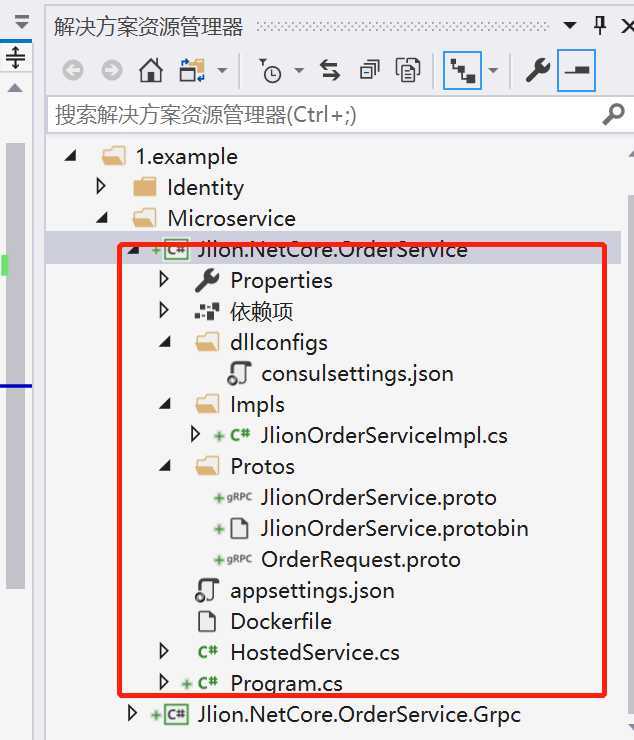Select consulsettings.json file

click(357, 374)
